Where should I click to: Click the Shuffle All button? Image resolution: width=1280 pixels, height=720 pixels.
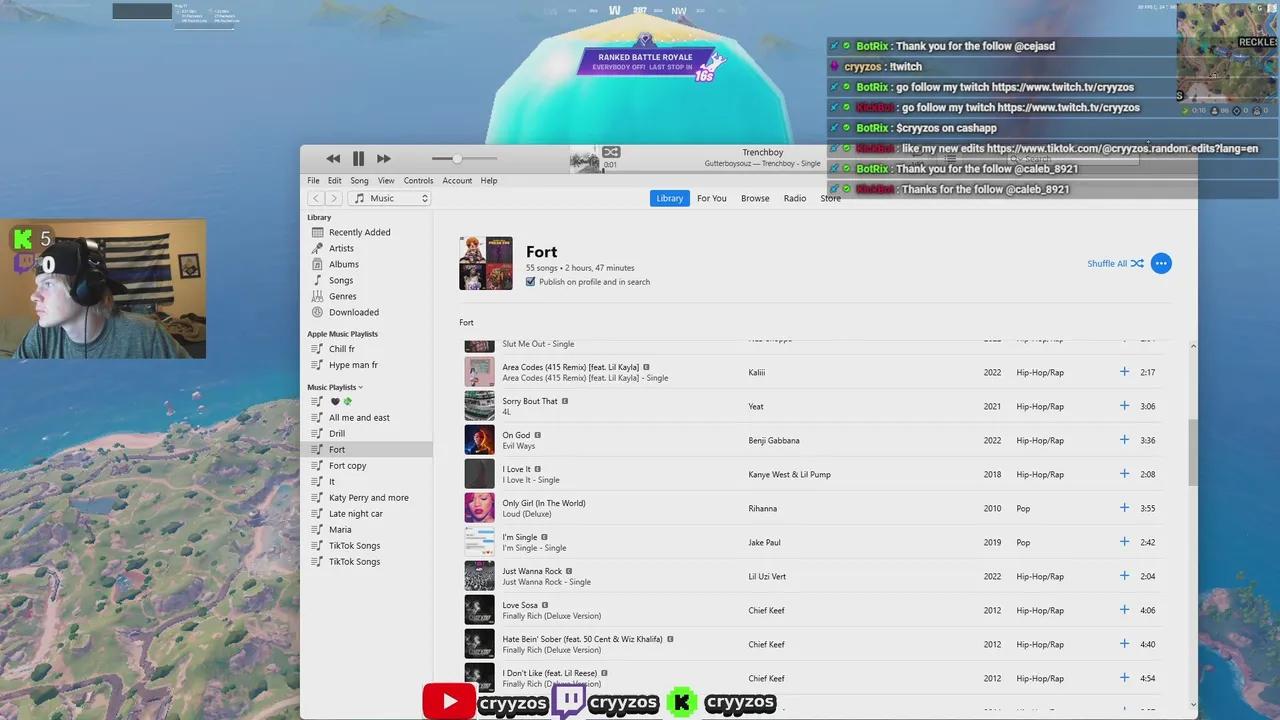1115,264
